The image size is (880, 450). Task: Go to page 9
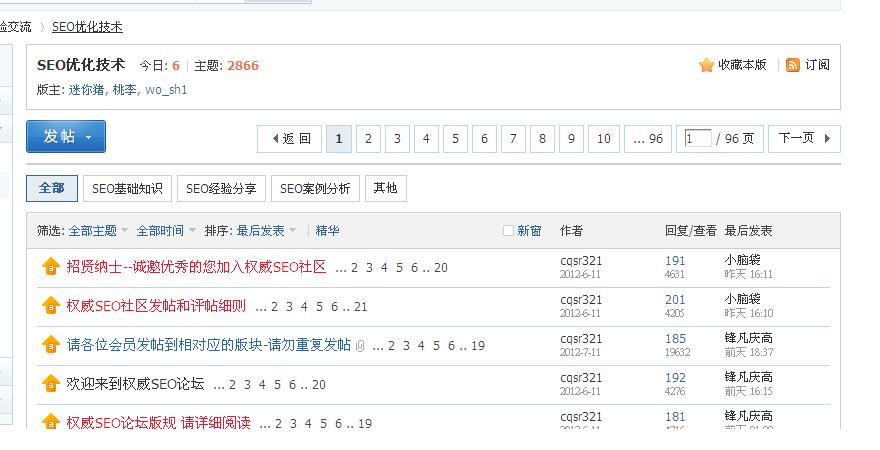click(x=571, y=139)
